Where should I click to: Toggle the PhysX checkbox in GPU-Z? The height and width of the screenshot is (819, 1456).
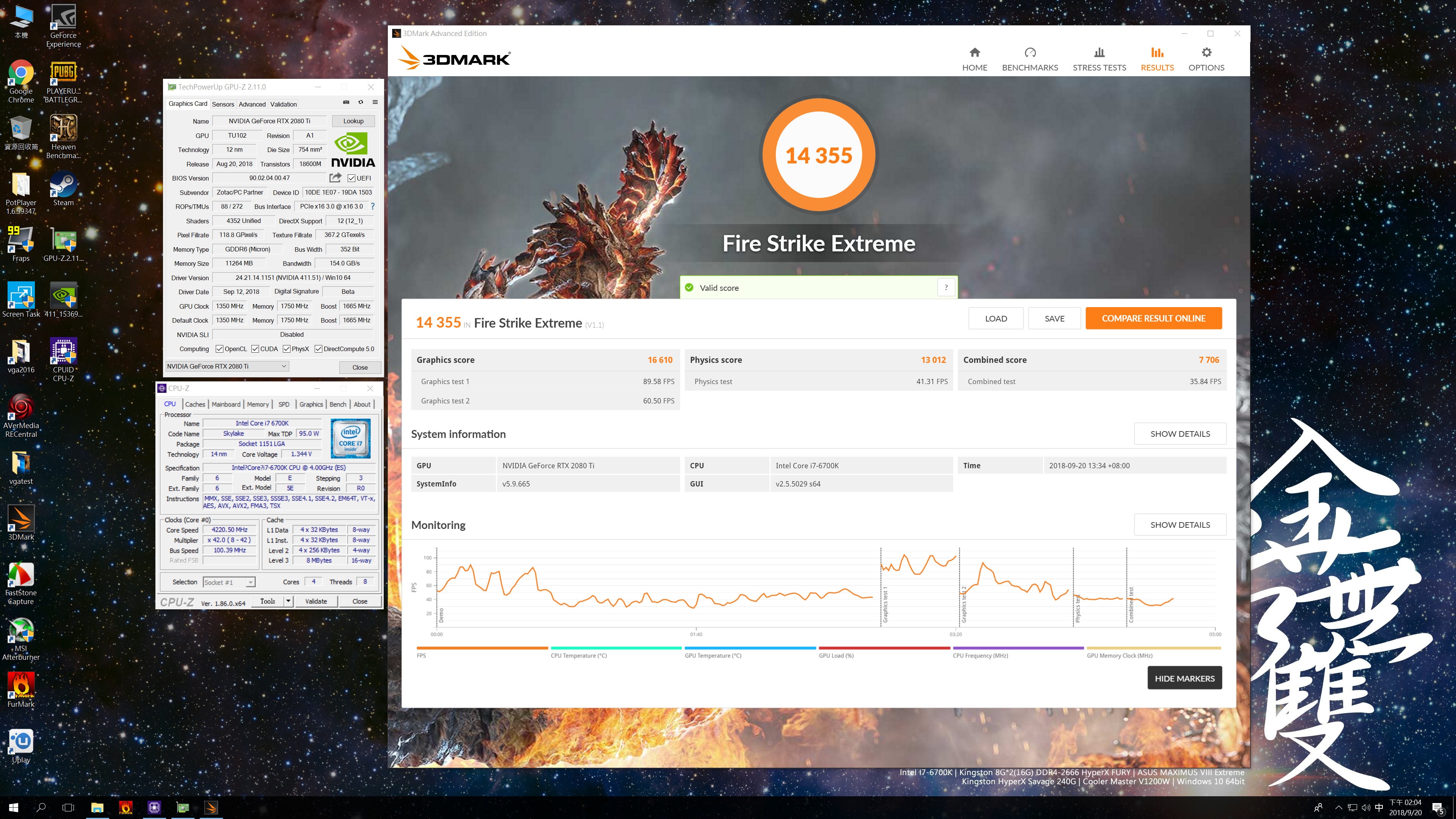click(x=287, y=349)
